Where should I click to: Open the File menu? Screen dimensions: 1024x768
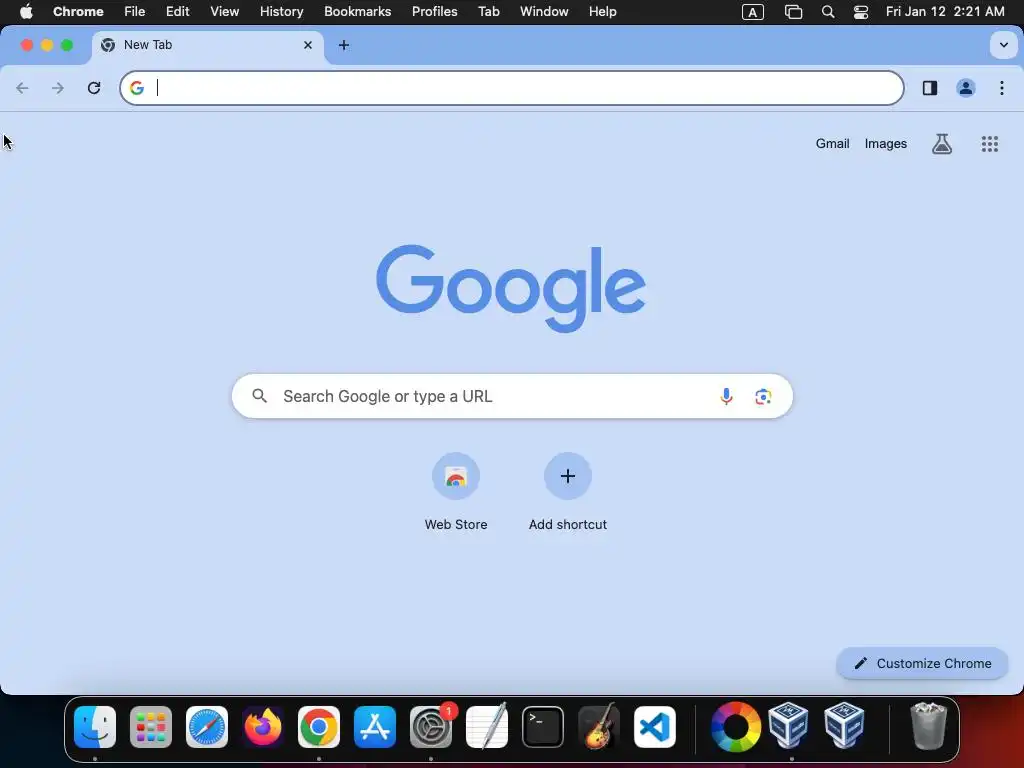135,12
